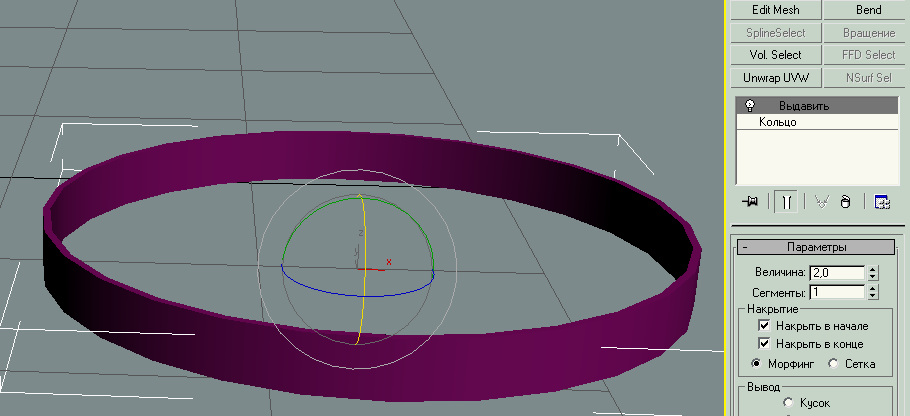Click the pin stack icon

click(750, 201)
